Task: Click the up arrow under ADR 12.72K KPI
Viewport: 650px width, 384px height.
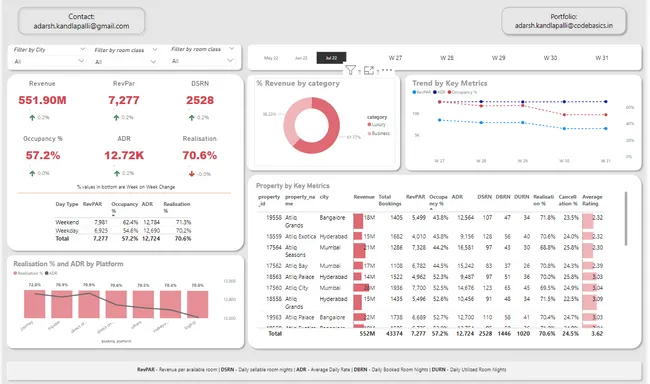Action: (116, 173)
